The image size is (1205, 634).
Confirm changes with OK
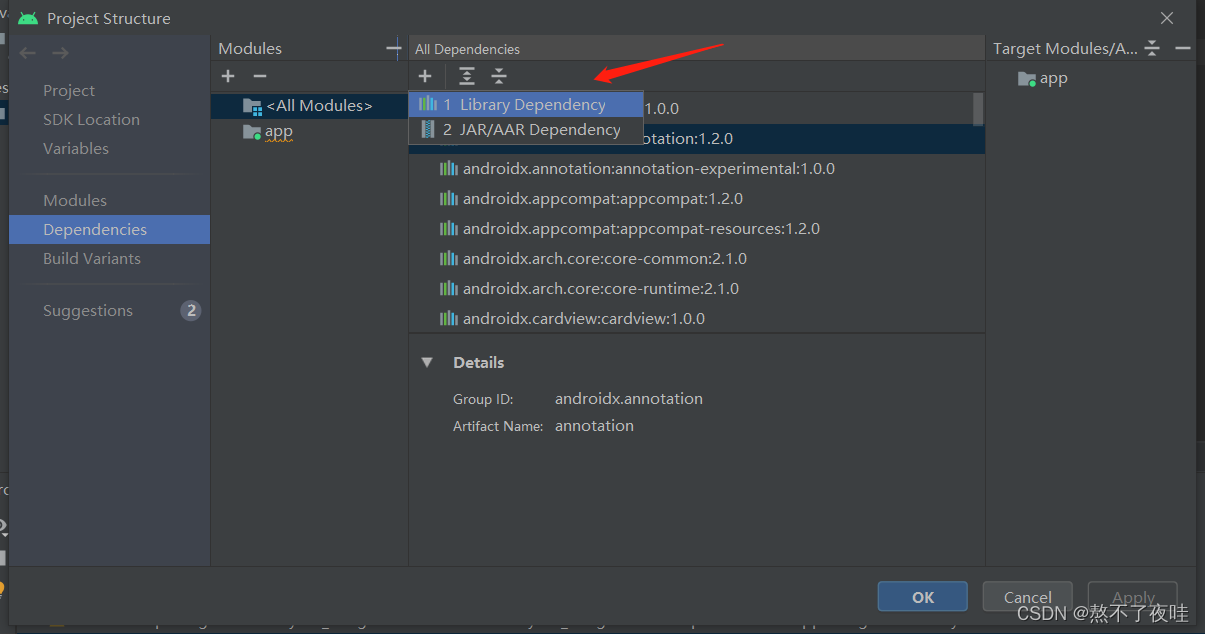click(x=921, y=596)
